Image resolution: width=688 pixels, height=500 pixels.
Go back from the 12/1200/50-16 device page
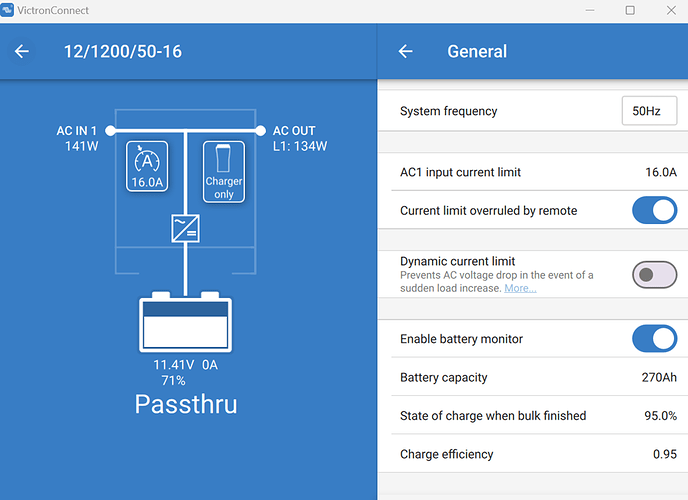click(x=22, y=51)
